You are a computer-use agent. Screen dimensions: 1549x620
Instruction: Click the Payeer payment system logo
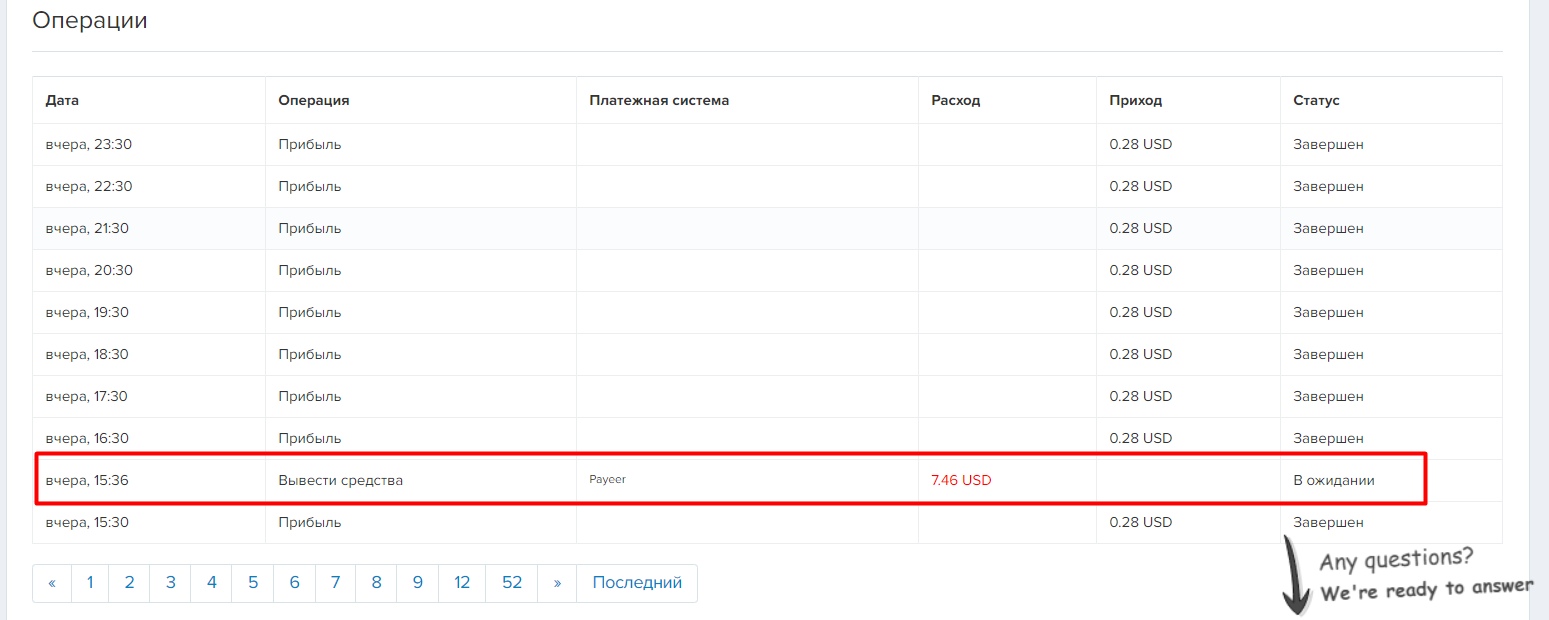pyautogui.click(x=607, y=480)
